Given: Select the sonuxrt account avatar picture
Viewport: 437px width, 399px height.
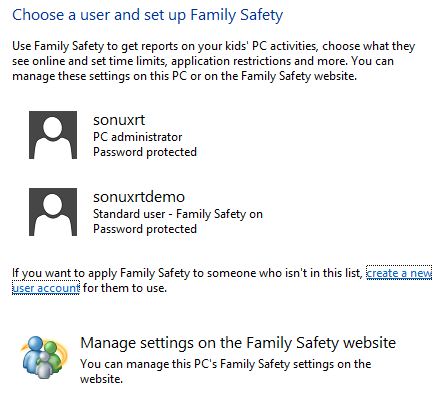Looking at the screenshot, I should (53, 135).
